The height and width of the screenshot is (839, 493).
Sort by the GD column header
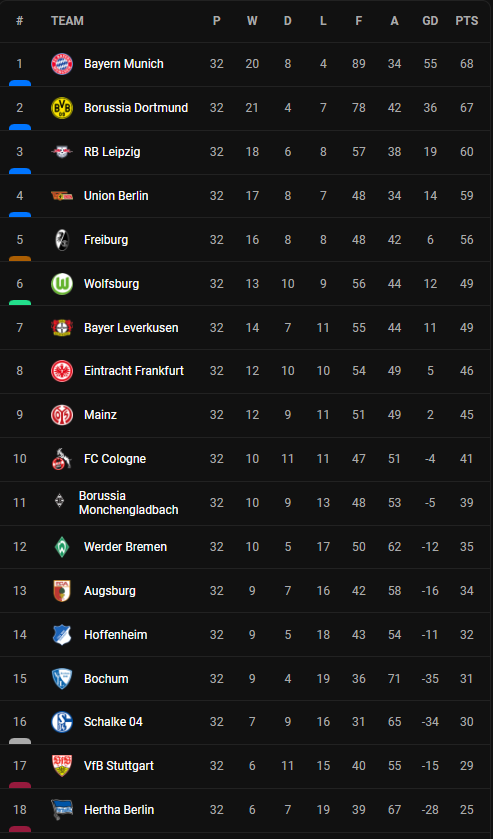click(x=430, y=21)
